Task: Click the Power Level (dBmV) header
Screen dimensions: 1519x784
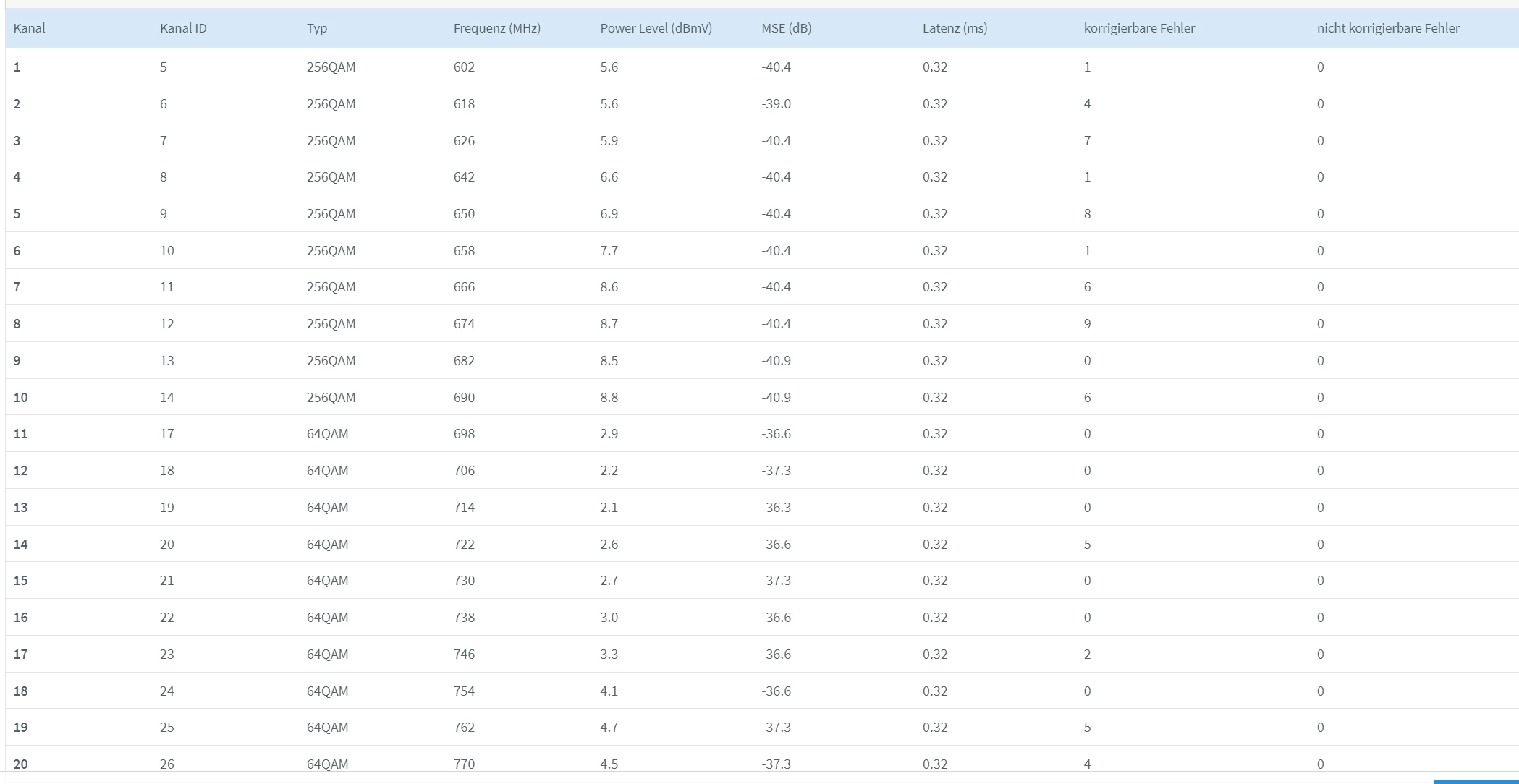Action: pyautogui.click(x=656, y=28)
